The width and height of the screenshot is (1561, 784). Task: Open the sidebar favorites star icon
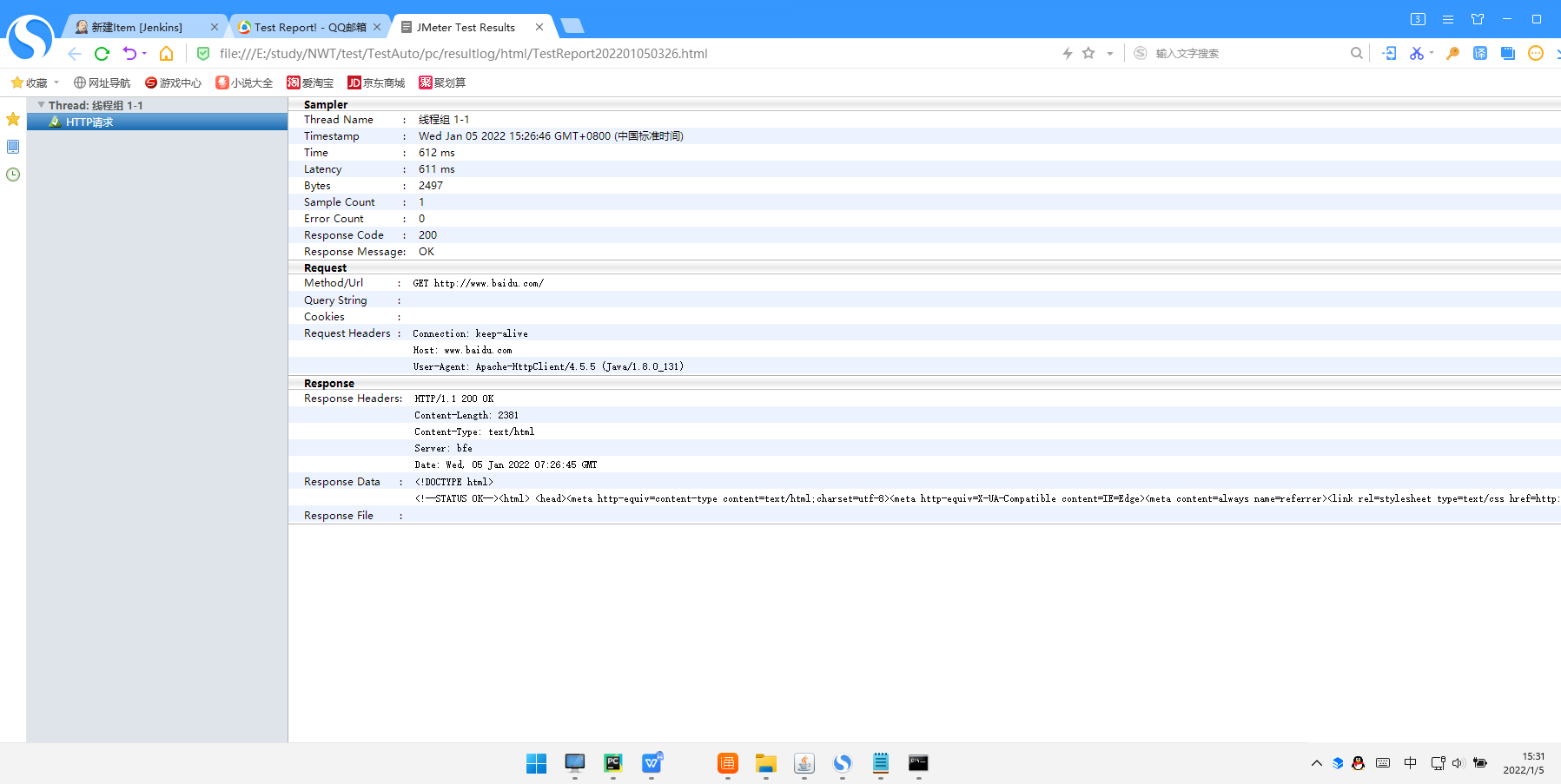[x=13, y=119]
